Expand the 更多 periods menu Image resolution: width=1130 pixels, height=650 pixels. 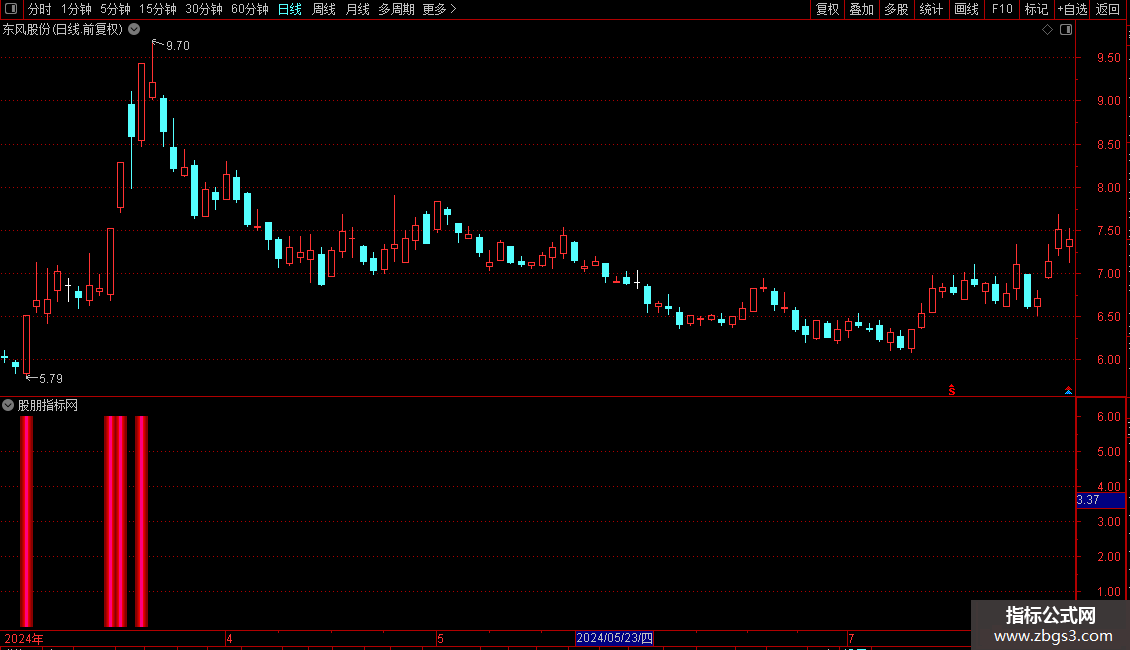coord(440,9)
